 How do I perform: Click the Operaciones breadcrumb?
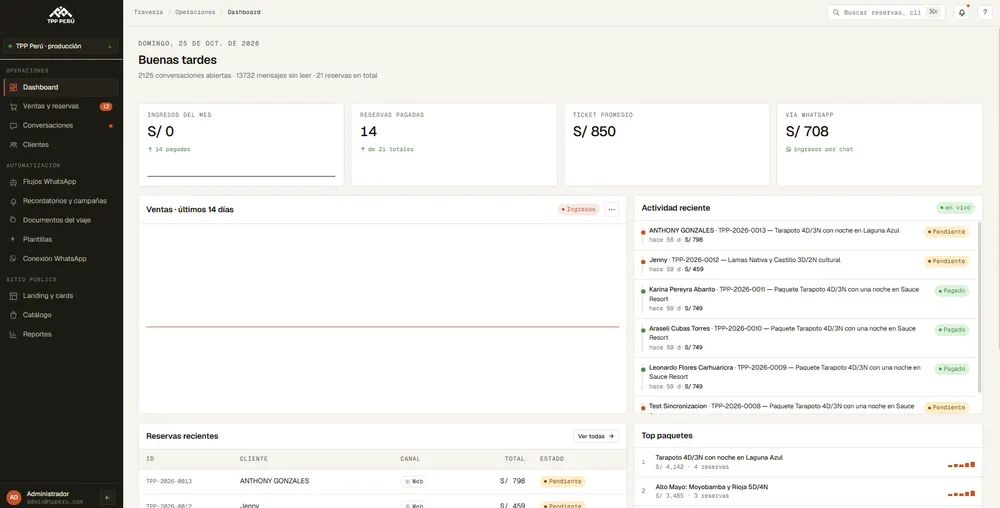coord(195,12)
